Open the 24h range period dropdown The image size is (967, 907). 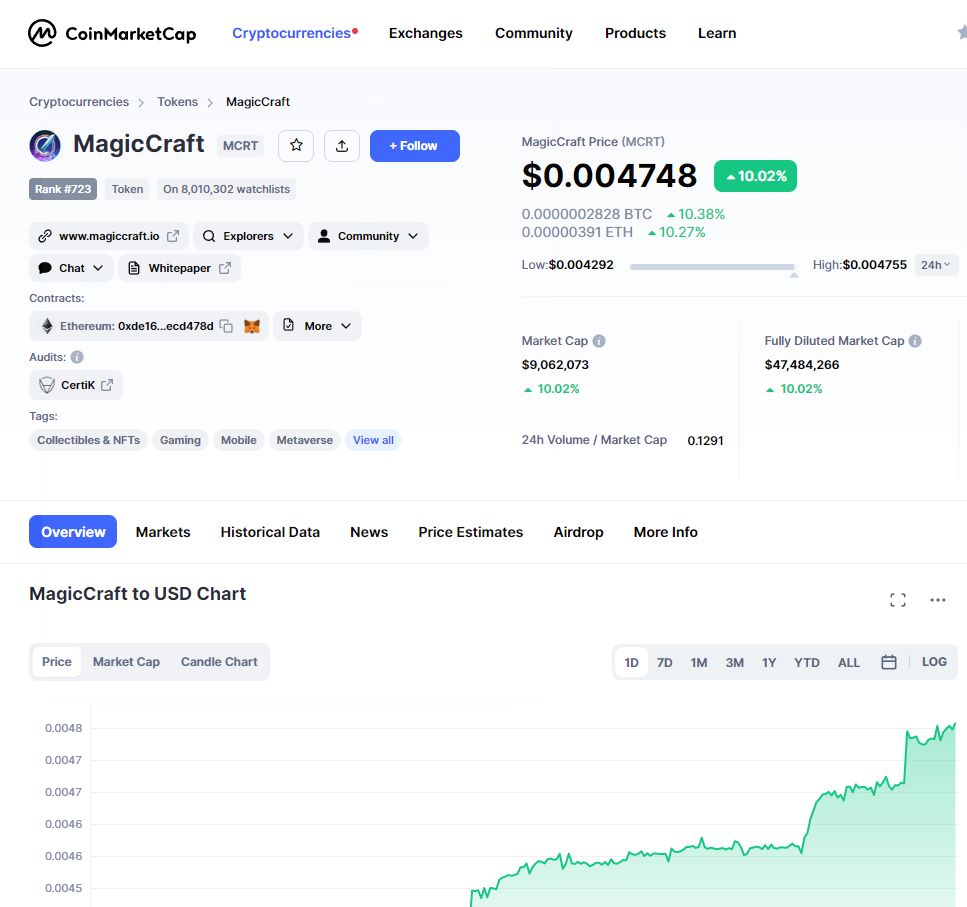click(936, 265)
